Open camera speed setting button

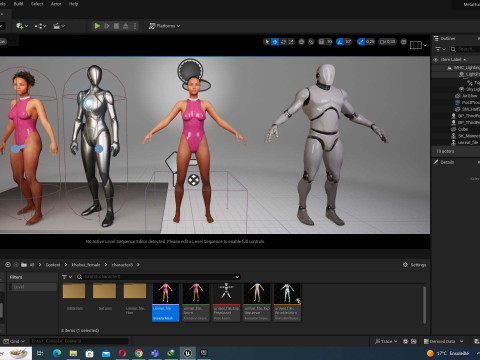(x=388, y=42)
